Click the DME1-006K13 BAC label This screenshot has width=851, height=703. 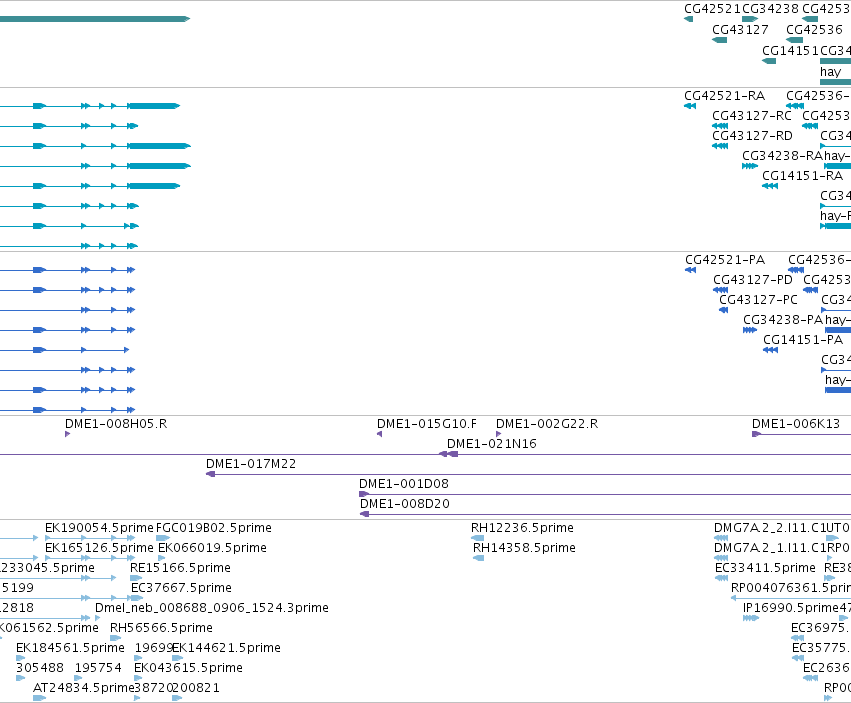(x=796, y=424)
